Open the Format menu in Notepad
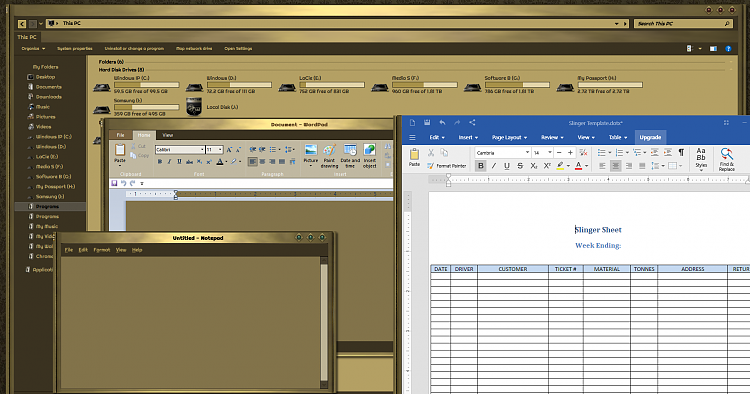 pyautogui.click(x=101, y=250)
